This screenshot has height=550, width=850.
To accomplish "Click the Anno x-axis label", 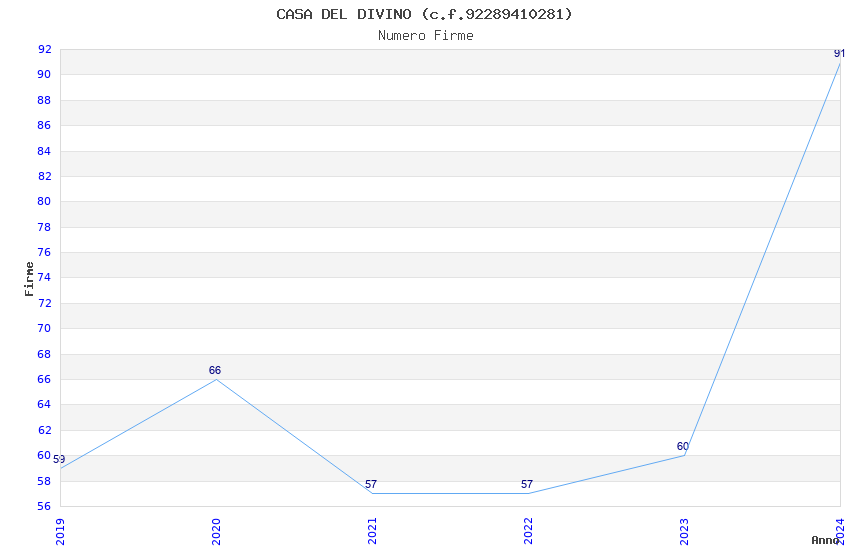I will pyautogui.click(x=825, y=540).
